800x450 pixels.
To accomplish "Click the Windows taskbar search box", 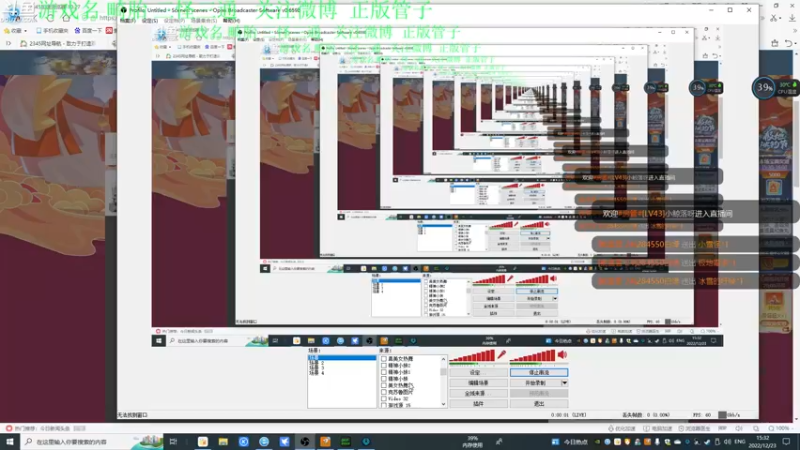I will (92, 441).
